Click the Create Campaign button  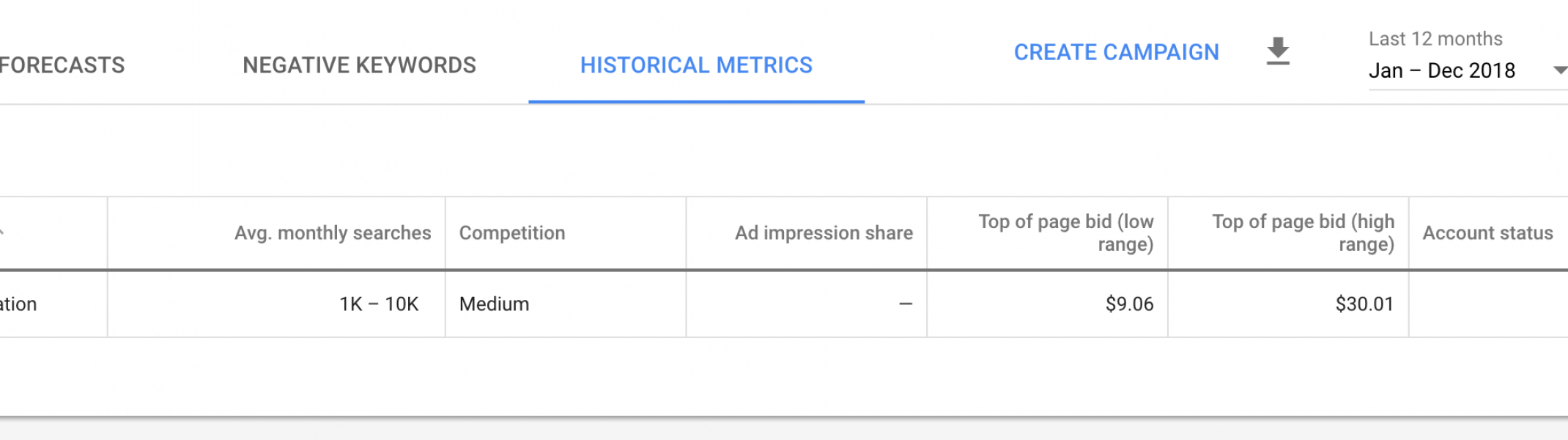1117,52
